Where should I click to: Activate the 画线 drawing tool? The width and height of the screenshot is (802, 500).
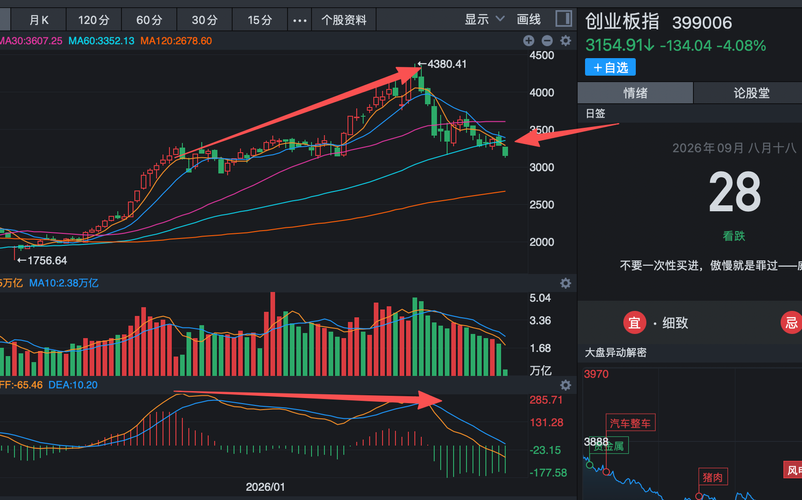pos(529,19)
